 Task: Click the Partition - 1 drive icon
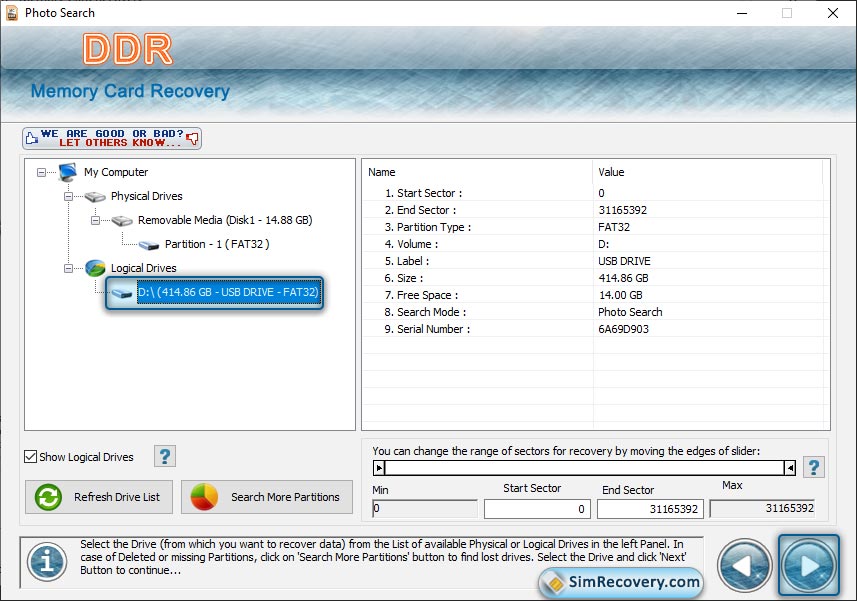tap(149, 245)
